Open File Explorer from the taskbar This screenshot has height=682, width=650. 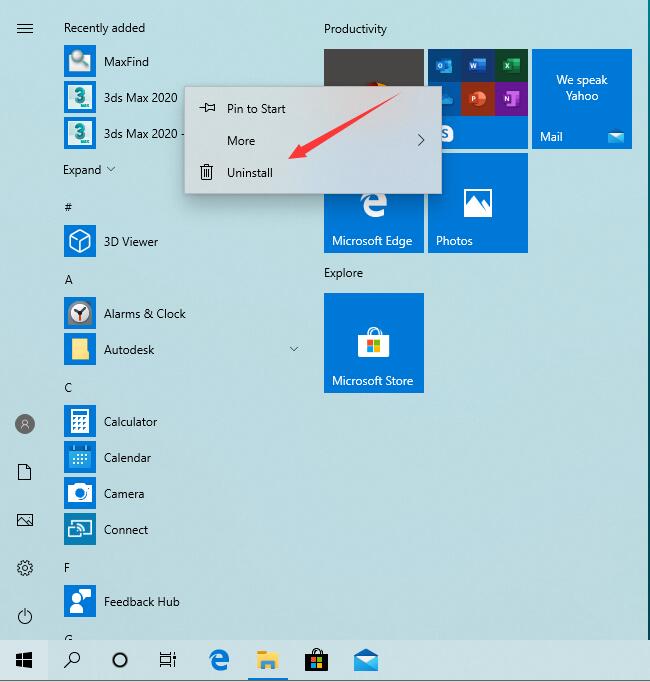point(268,660)
